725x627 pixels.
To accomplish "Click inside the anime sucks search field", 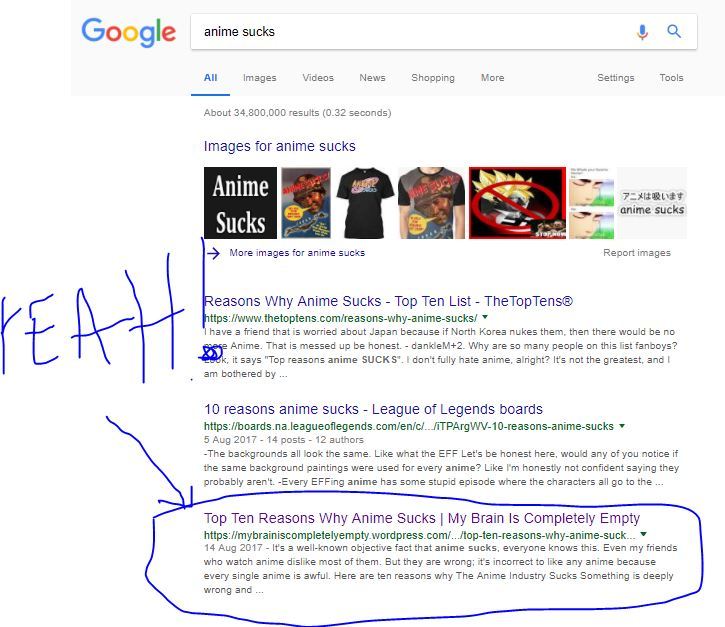I will click(x=412, y=31).
